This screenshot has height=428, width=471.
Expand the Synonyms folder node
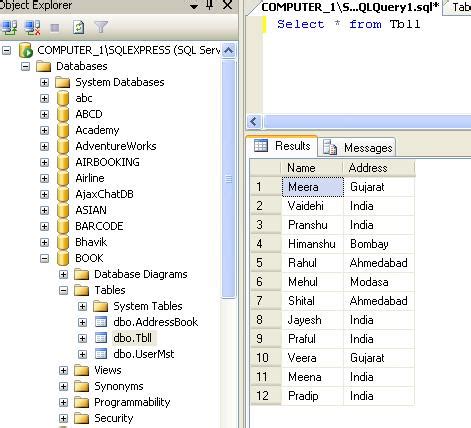tap(63, 386)
